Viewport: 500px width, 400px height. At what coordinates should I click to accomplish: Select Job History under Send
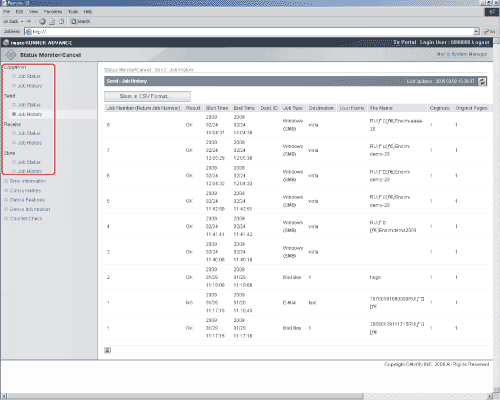click(x=29, y=114)
